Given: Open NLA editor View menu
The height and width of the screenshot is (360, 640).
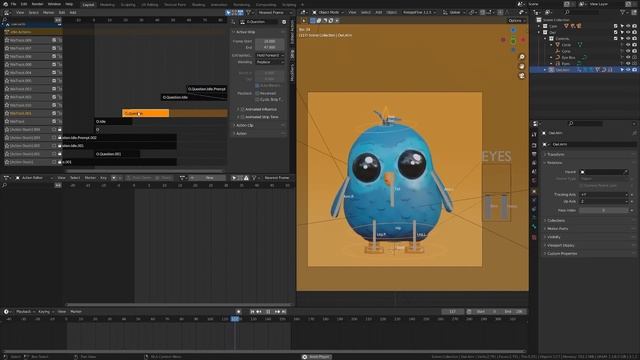Looking at the screenshot, I should click(20, 13).
